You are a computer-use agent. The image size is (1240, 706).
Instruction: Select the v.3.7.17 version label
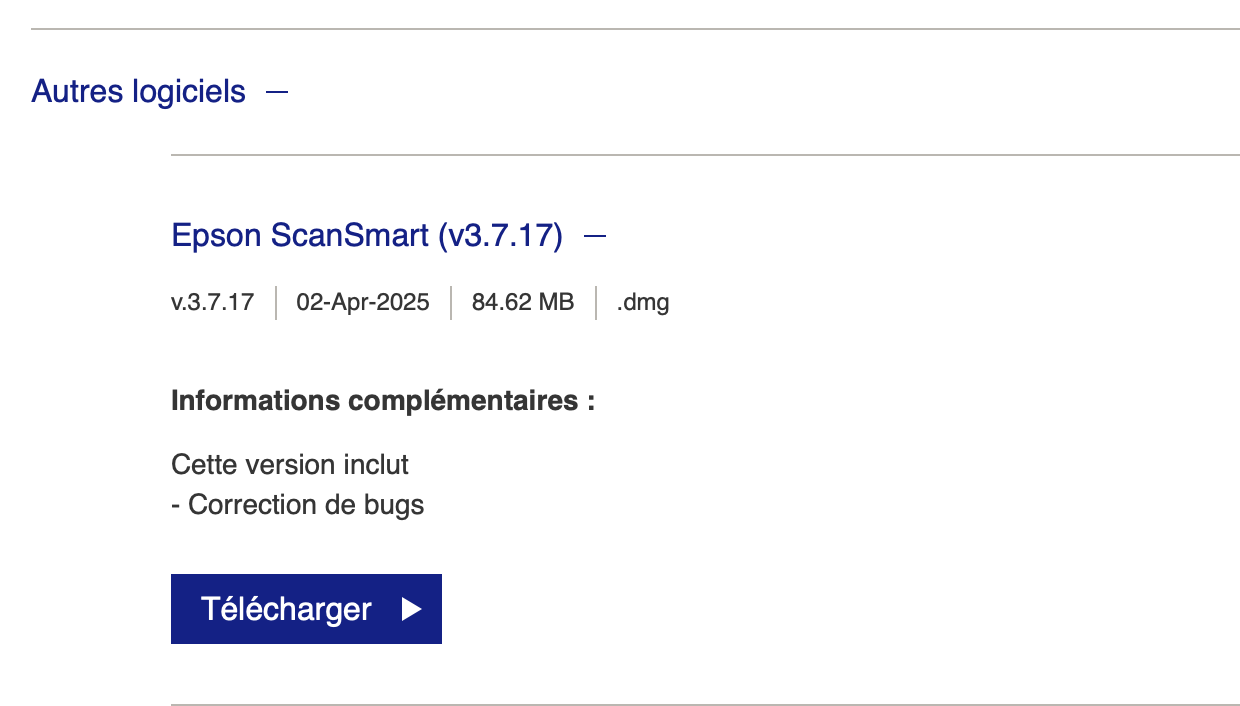pyautogui.click(x=212, y=302)
